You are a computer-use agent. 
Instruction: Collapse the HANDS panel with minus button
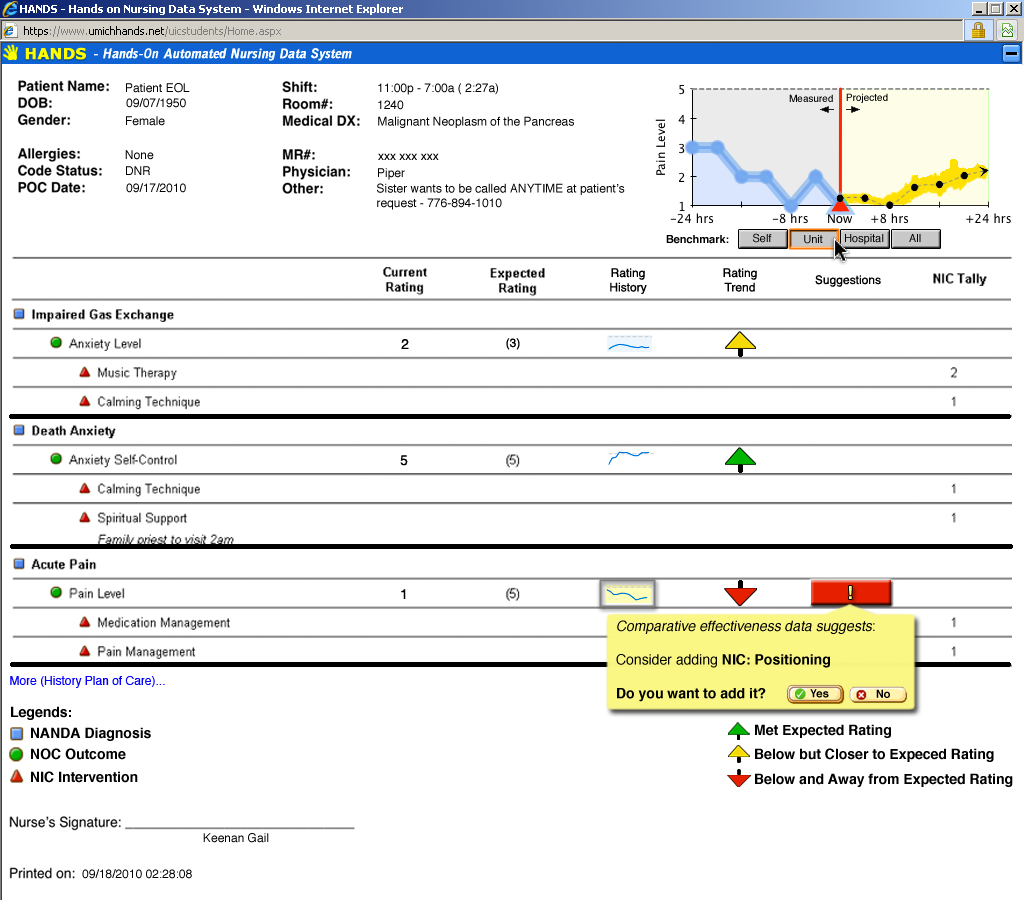pos(1011,54)
